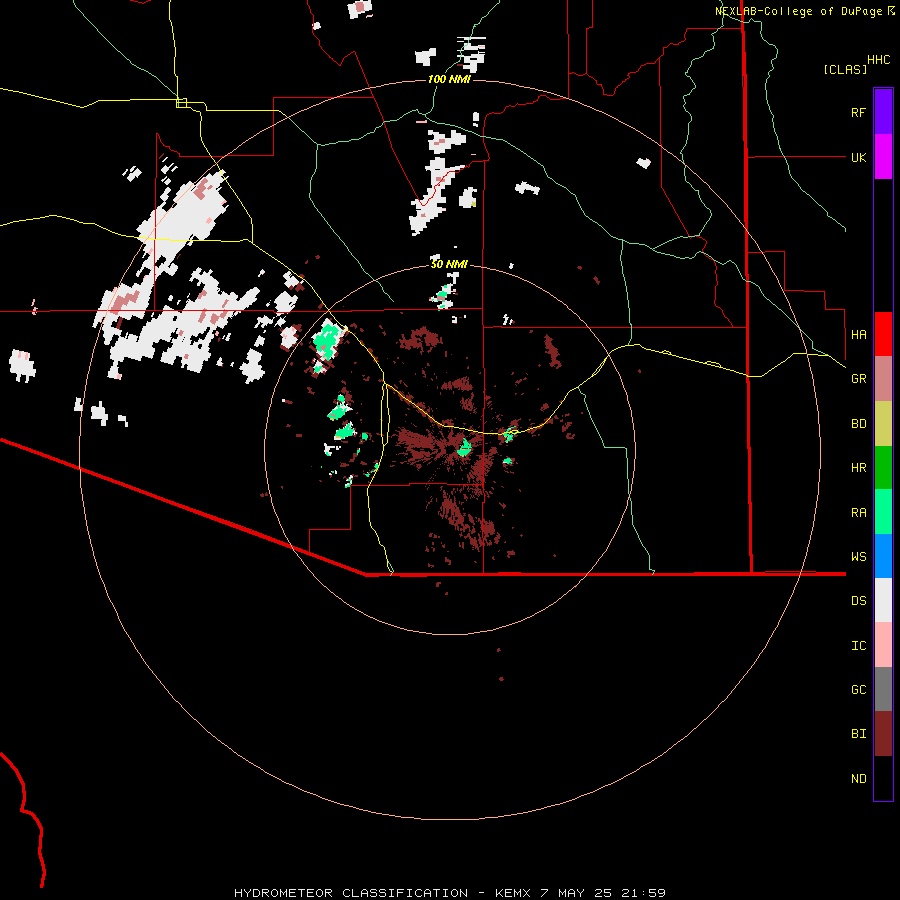Click the mint green RA legend swatch
900x900 pixels.
tap(883, 512)
